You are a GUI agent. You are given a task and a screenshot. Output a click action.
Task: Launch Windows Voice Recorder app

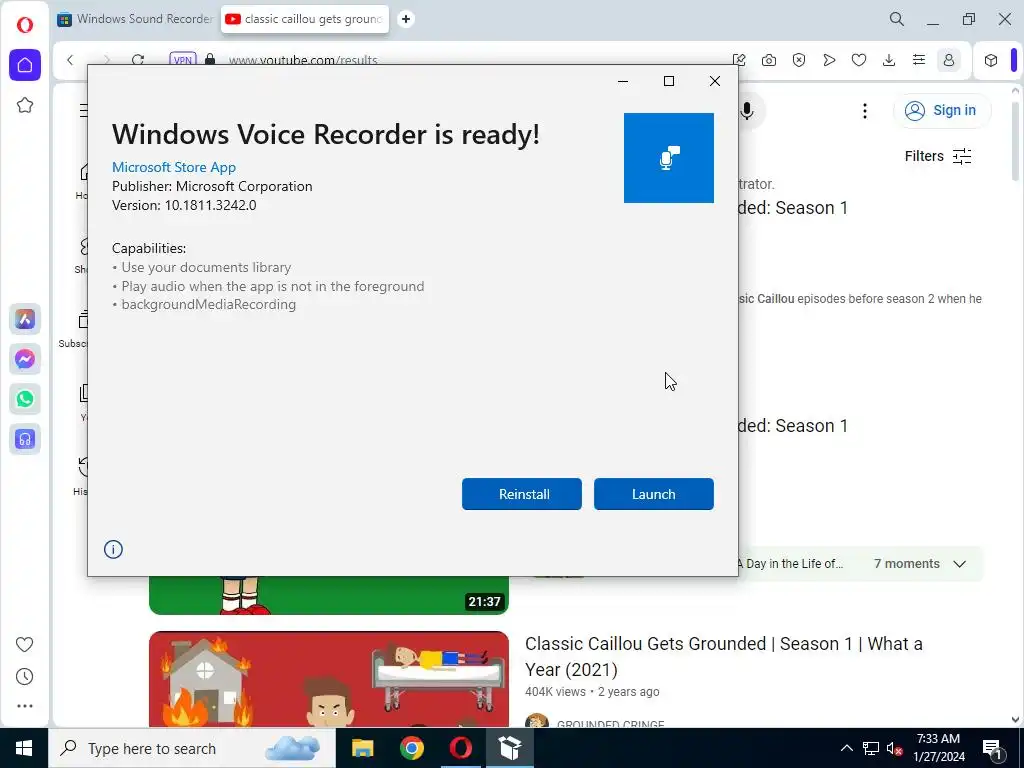(x=653, y=494)
